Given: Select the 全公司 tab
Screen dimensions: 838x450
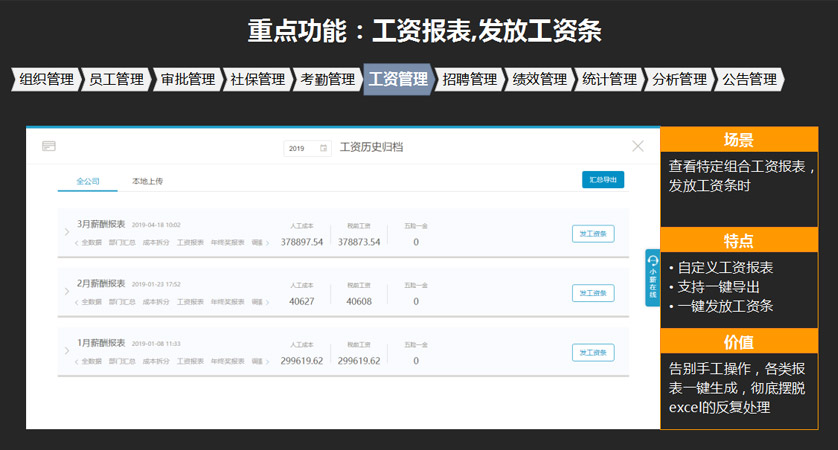Looking at the screenshot, I should point(88,181).
